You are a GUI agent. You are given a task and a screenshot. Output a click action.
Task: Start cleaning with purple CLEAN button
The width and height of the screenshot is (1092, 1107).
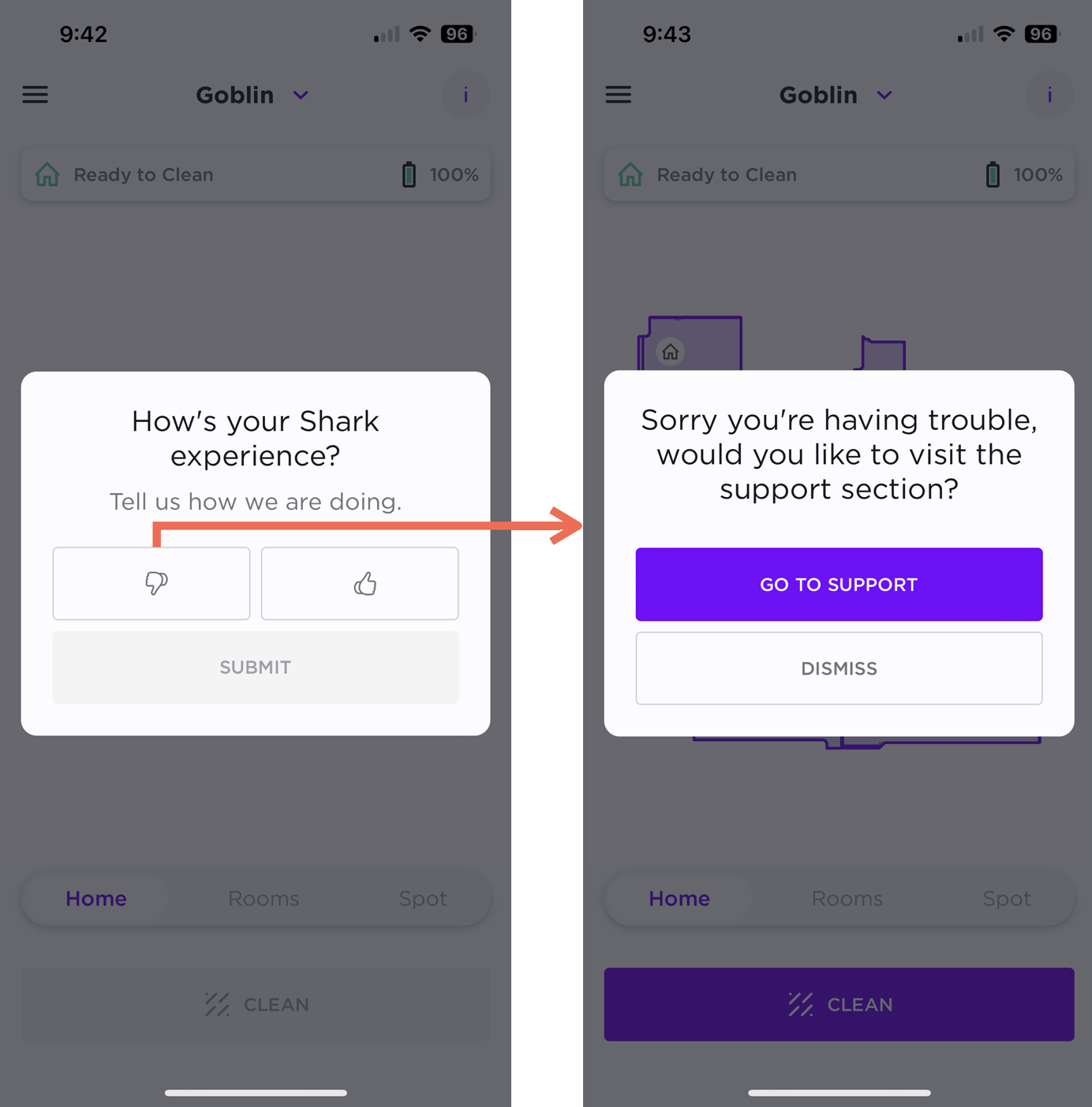(x=839, y=1004)
